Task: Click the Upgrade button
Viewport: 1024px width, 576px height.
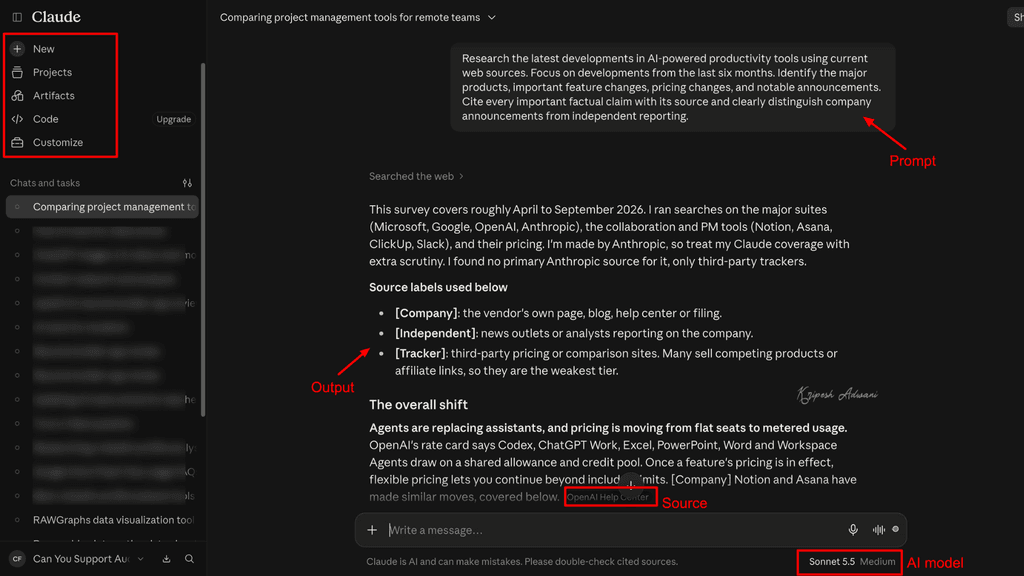Action: pyautogui.click(x=174, y=120)
